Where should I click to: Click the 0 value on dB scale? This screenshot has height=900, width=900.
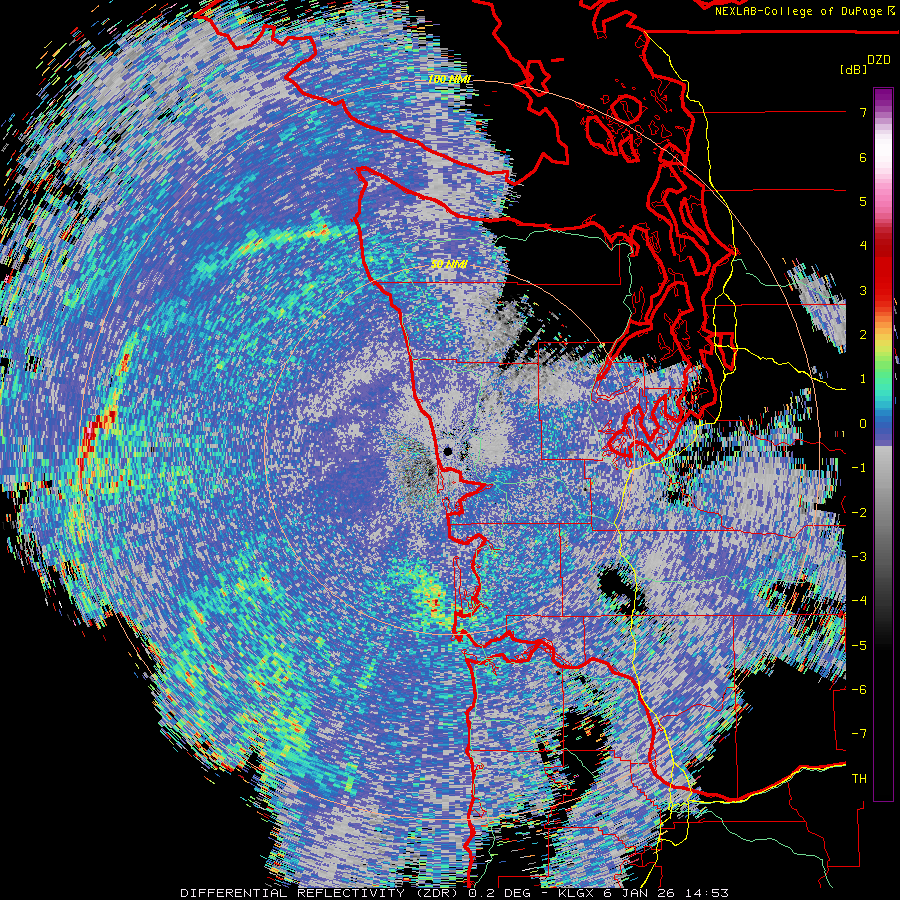[x=863, y=424]
